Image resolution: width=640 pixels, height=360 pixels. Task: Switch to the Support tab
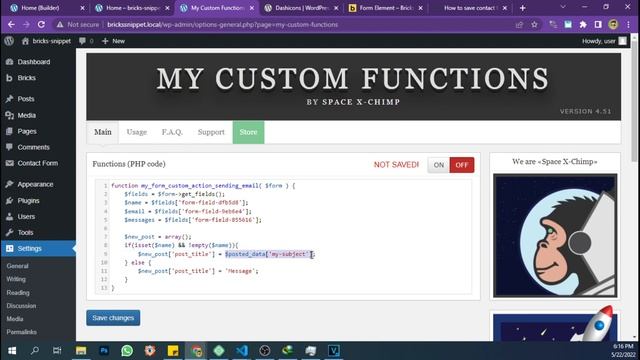coord(211,132)
